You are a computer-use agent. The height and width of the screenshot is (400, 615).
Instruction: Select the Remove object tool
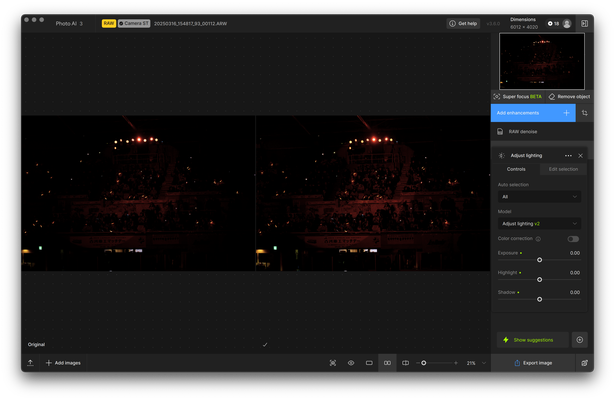coord(569,96)
